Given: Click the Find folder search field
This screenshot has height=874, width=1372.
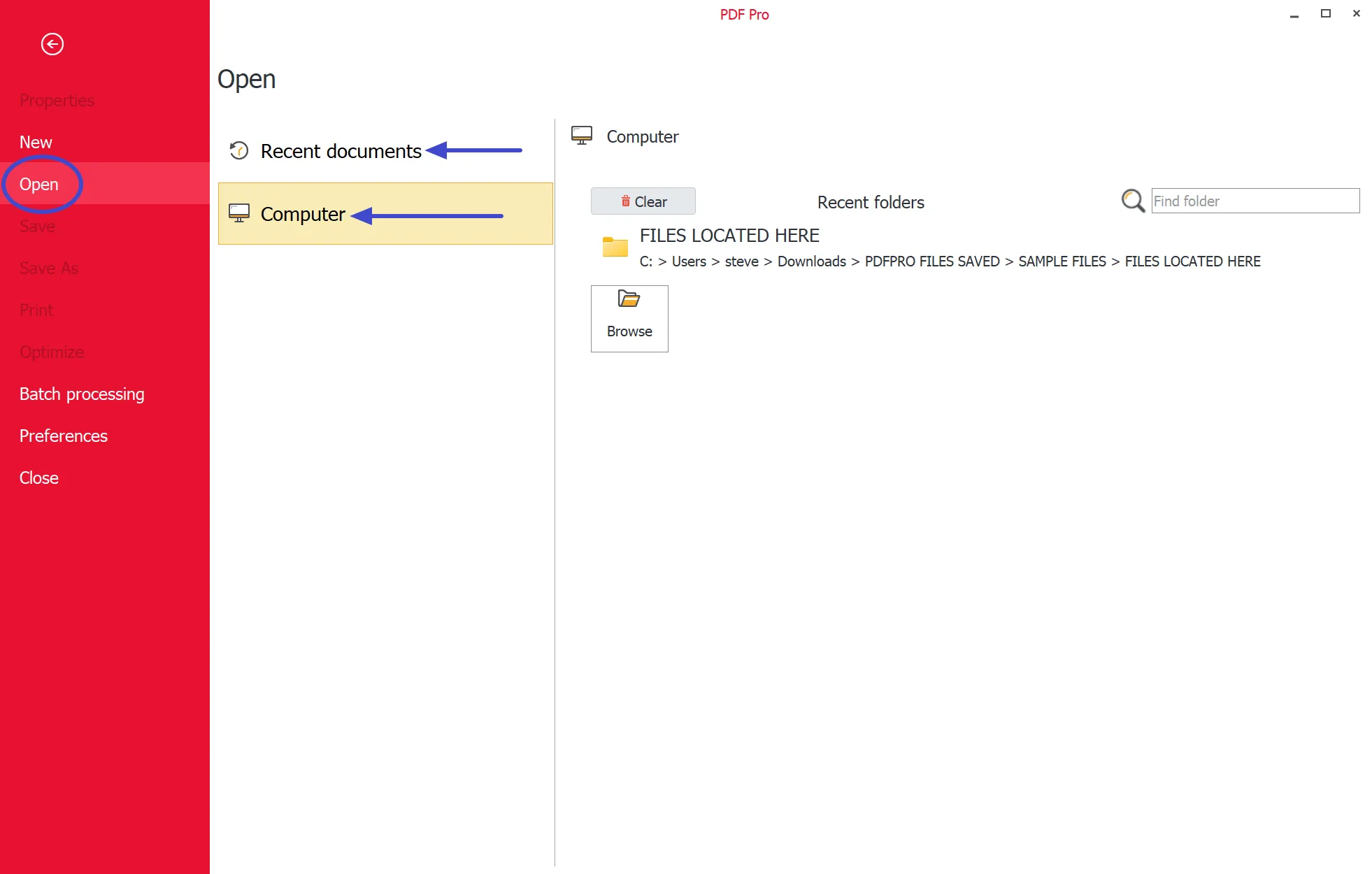Looking at the screenshot, I should (1255, 201).
